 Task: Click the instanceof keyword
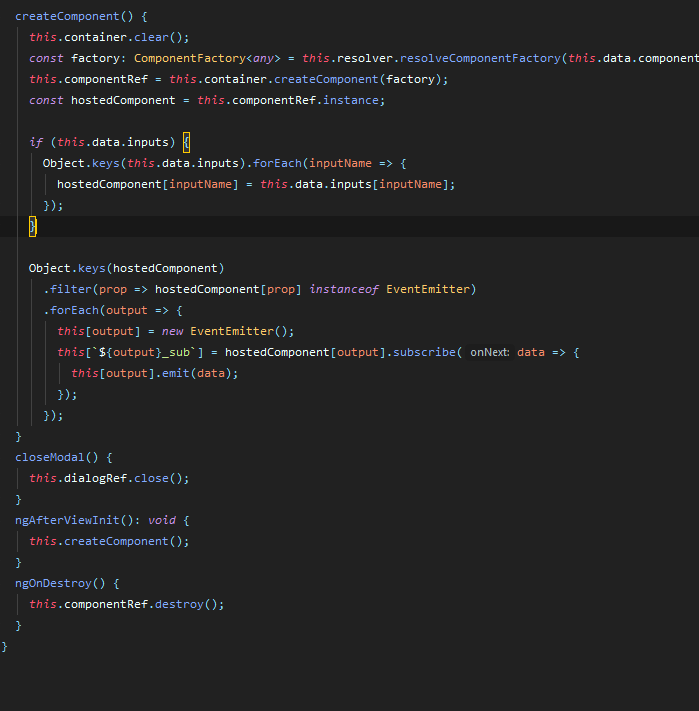tap(344, 289)
